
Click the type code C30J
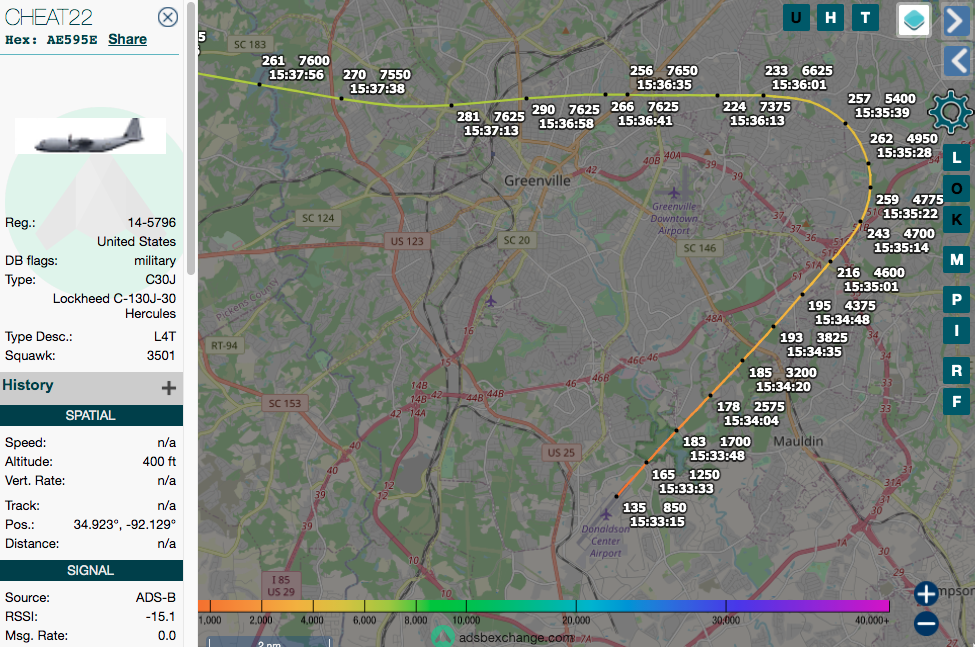coord(160,280)
